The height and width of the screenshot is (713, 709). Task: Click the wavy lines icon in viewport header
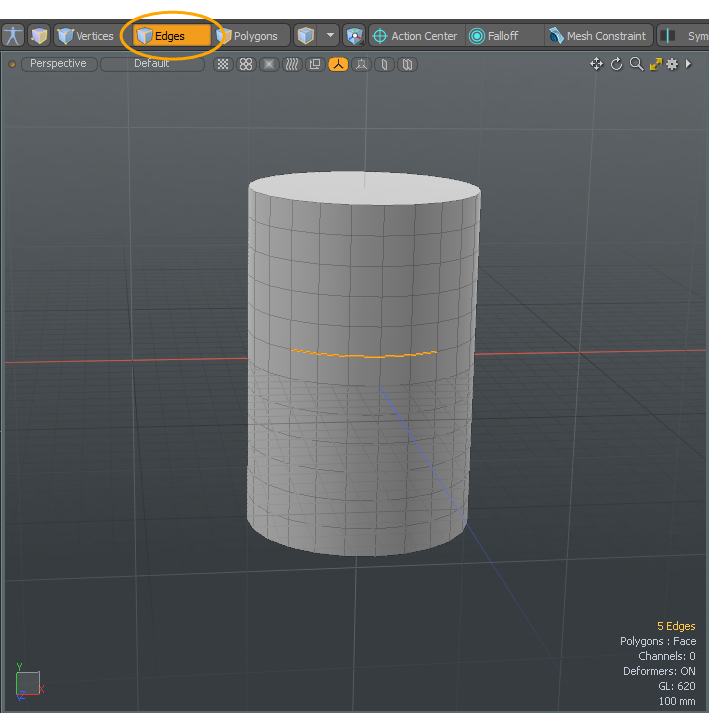(x=291, y=64)
